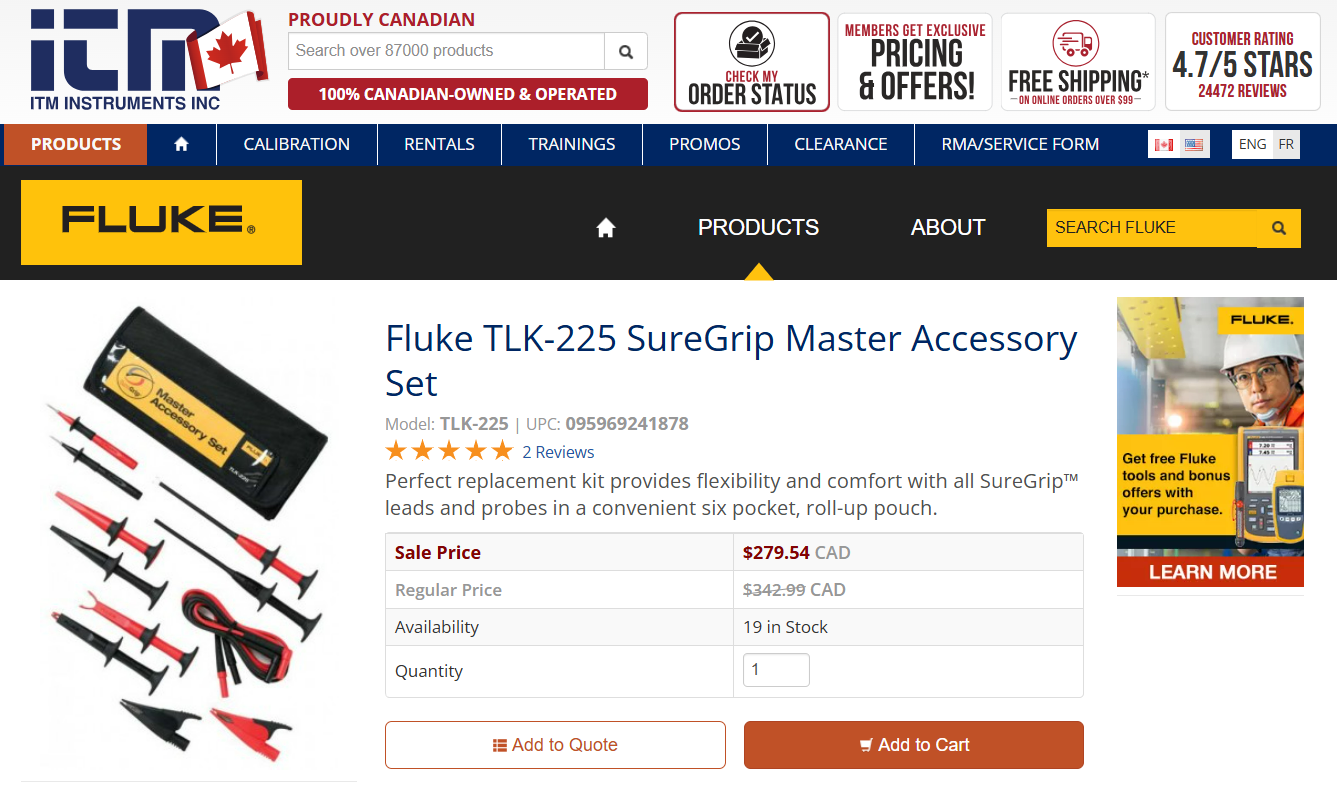
Task: Click the home icon in the navigation bar
Action: click(x=181, y=143)
